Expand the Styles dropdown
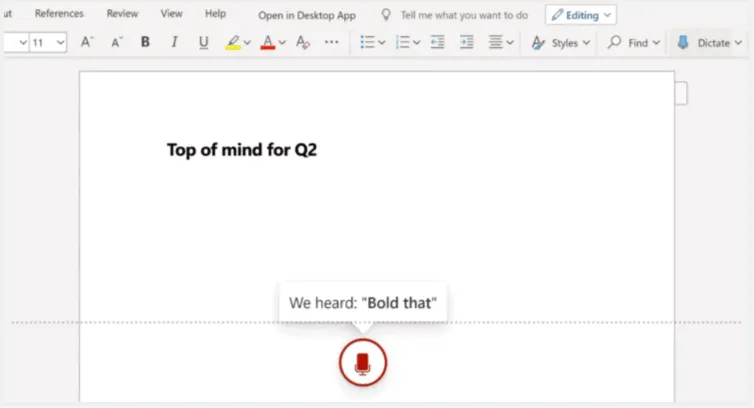Viewport: 754px width, 408px height. pyautogui.click(x=560, y=43)
